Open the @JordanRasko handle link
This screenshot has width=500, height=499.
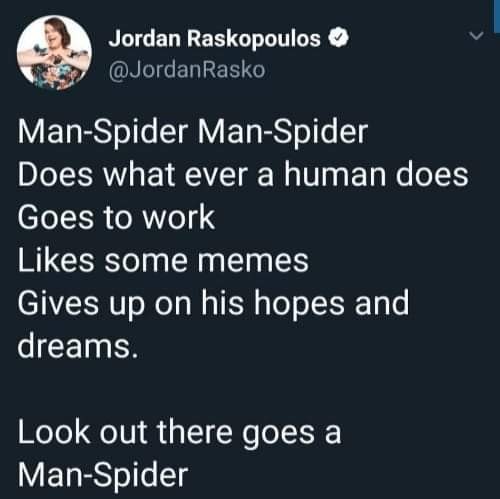(x=187, y=70)
